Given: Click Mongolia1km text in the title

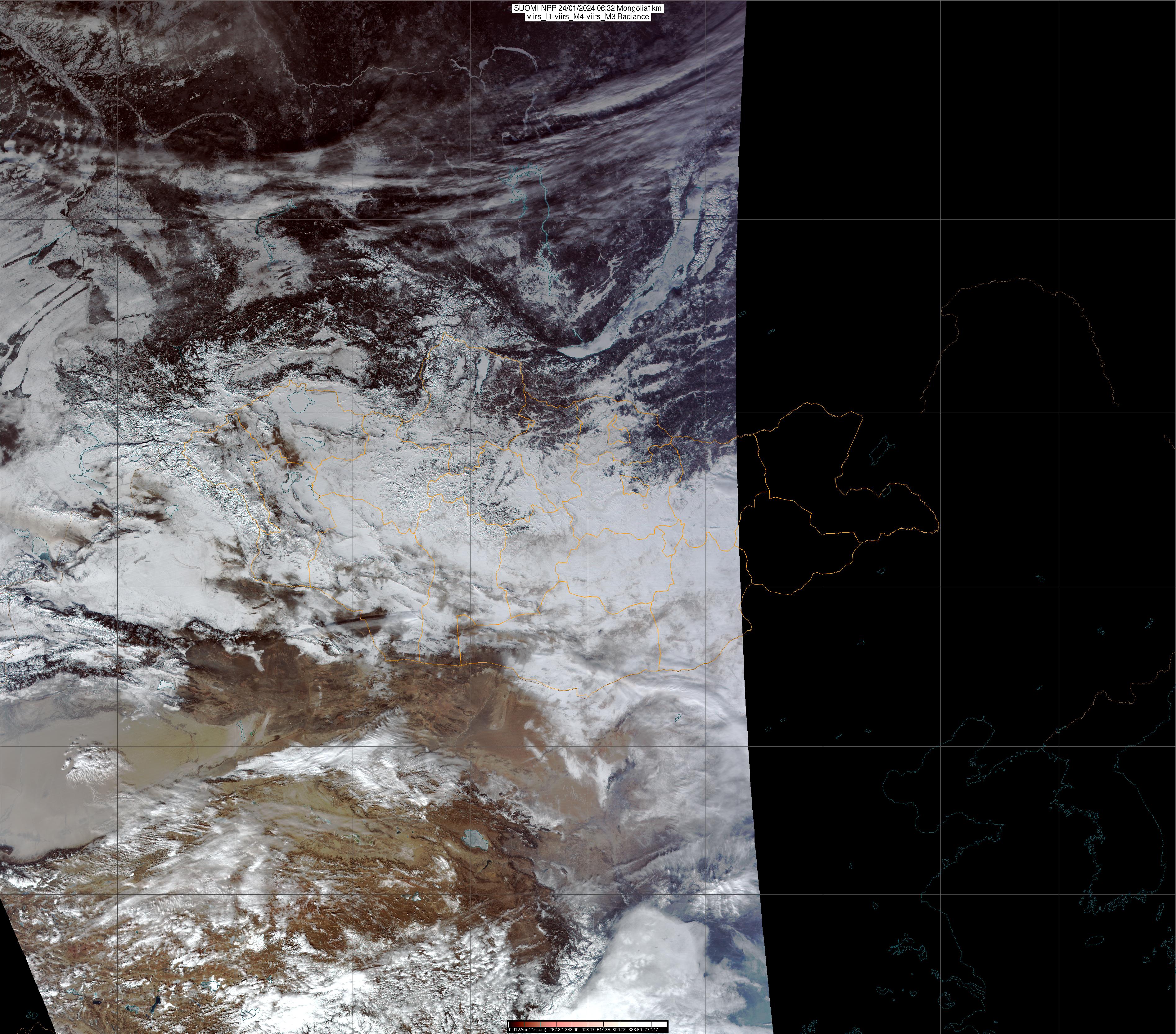Looking at the screenshot, I should (639, 9).
